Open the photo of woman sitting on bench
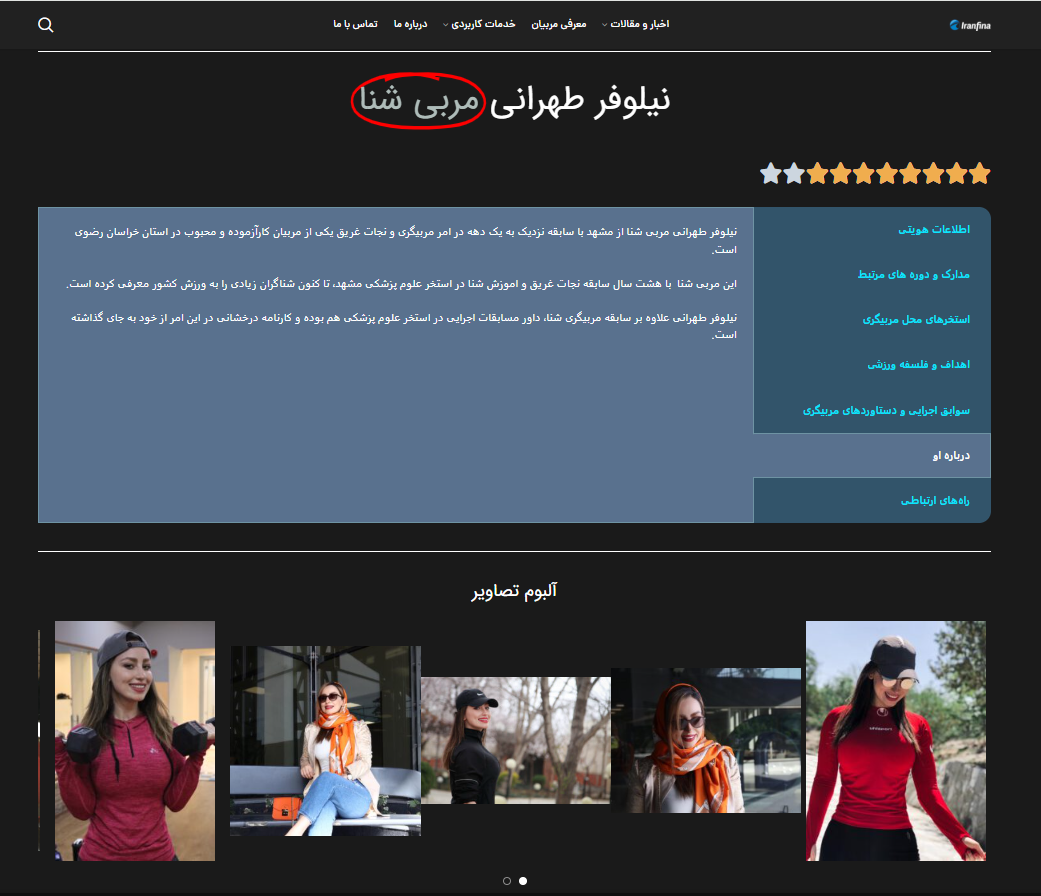Viewport: 1041px width, 896px height. point(325,740)
